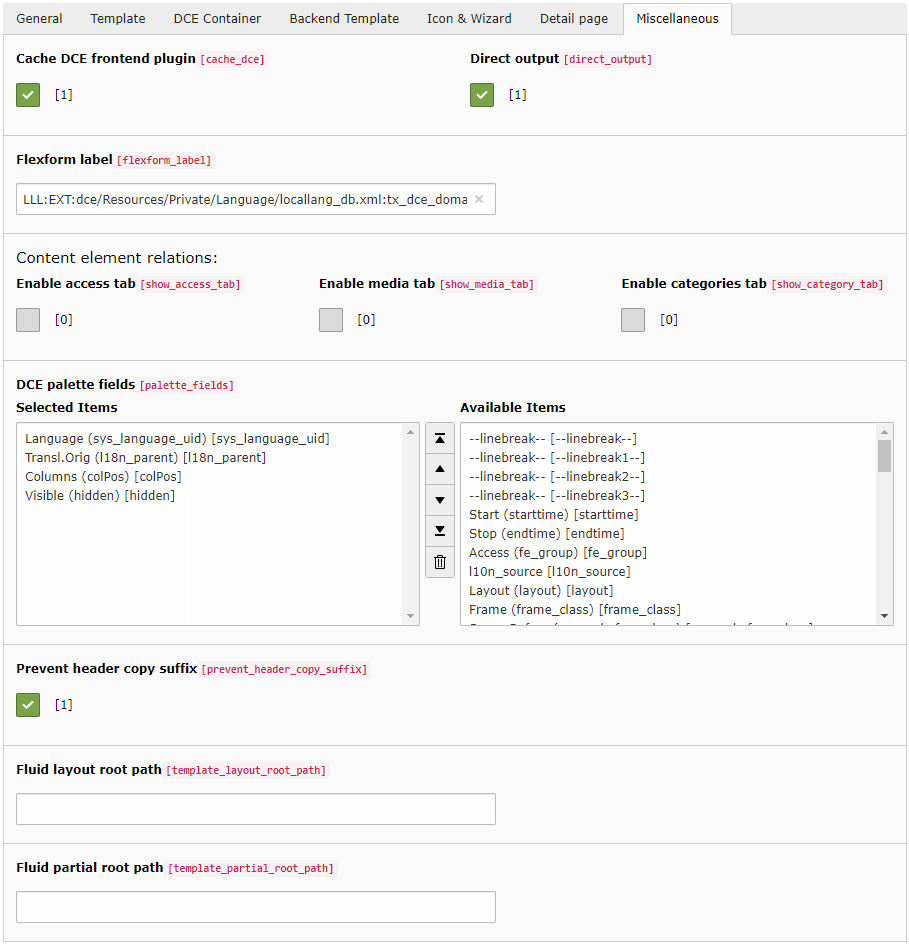This screenshot has height=944, width=909.
Task: Move selected palette field to the bottom
Action: (x=439, y=531)
